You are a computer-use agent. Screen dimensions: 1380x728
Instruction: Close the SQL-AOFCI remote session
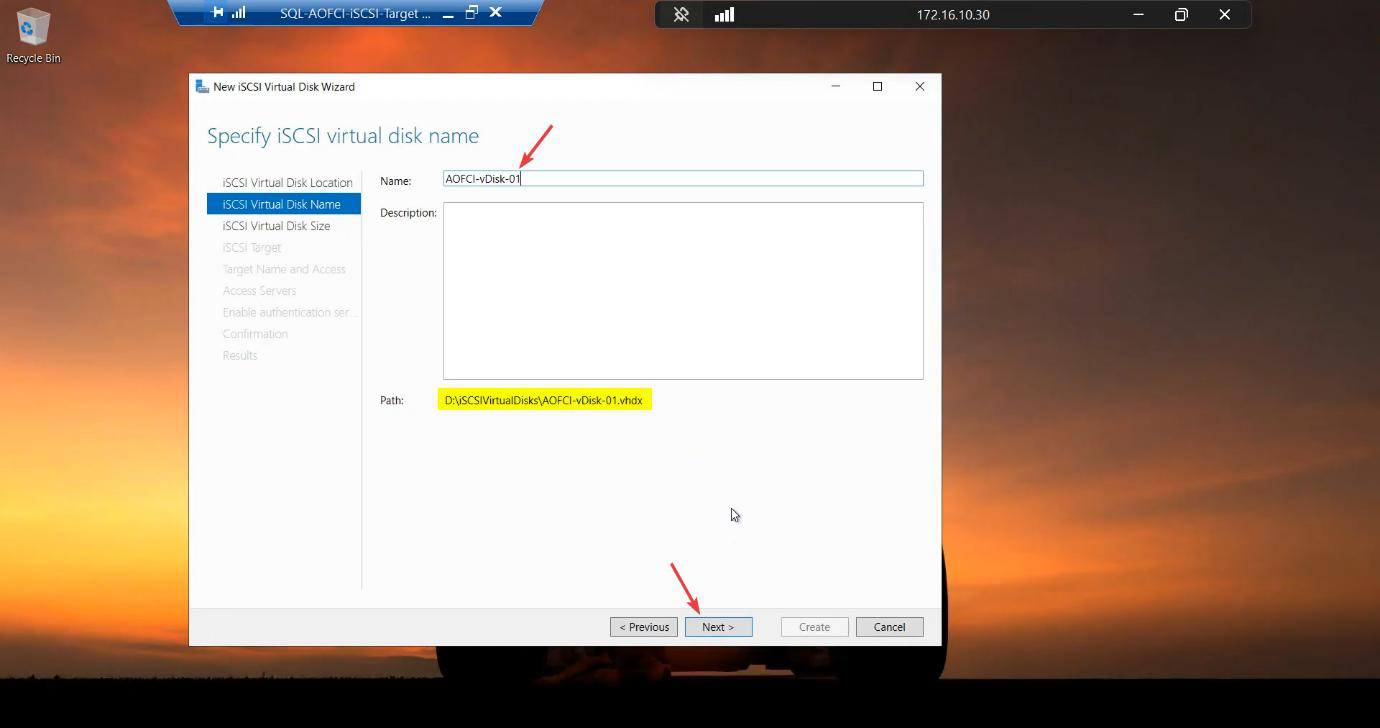[495, 13]
